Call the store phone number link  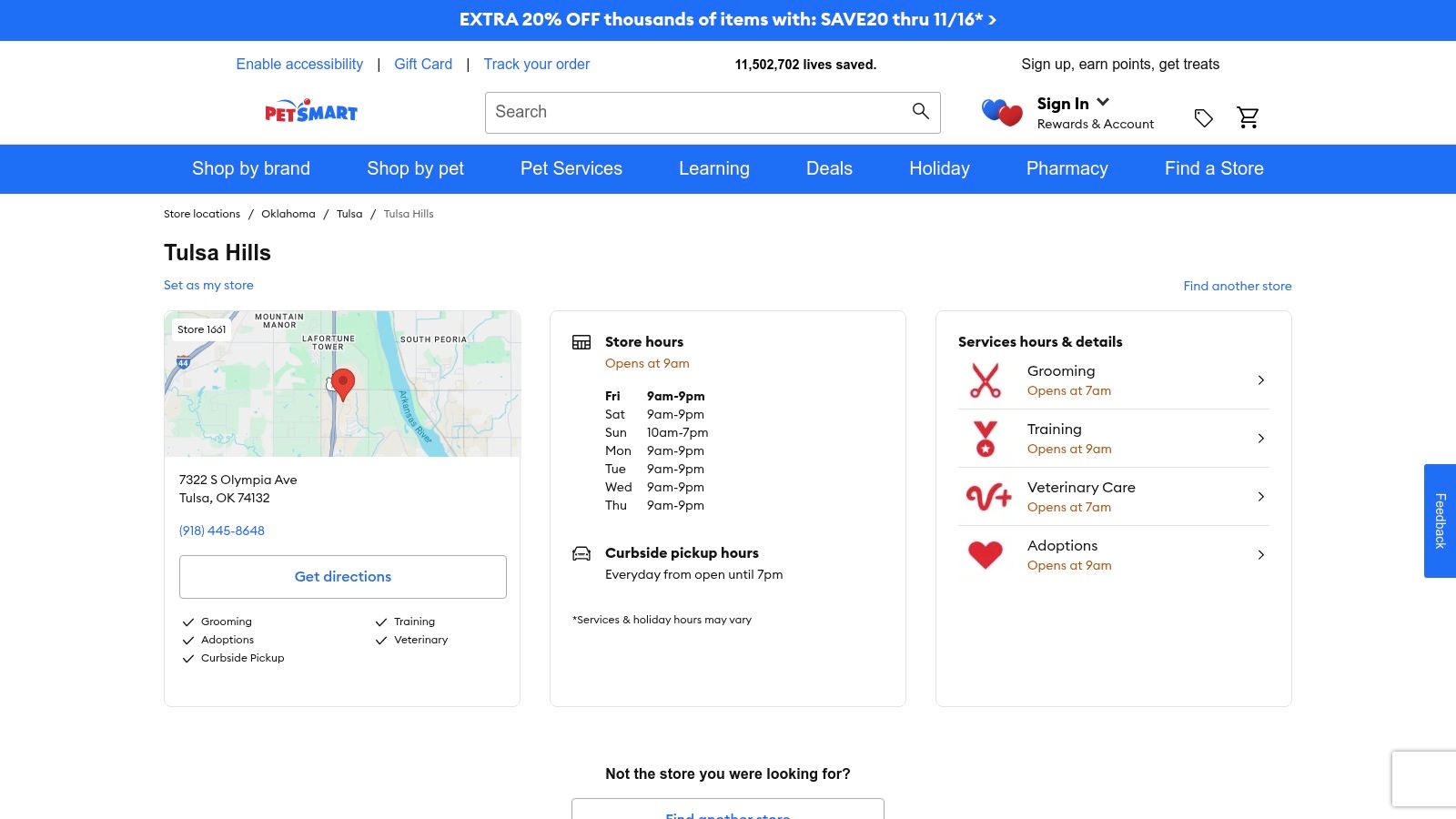(222, 531)
